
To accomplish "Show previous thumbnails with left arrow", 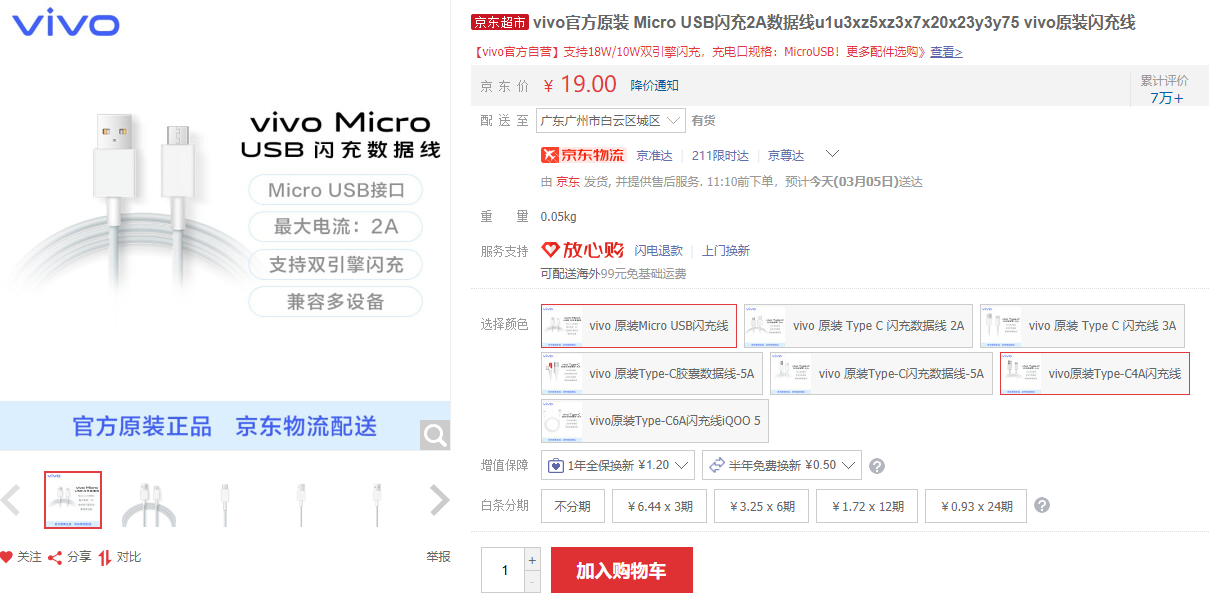I will pyautogui.click(x=11, y=500).
